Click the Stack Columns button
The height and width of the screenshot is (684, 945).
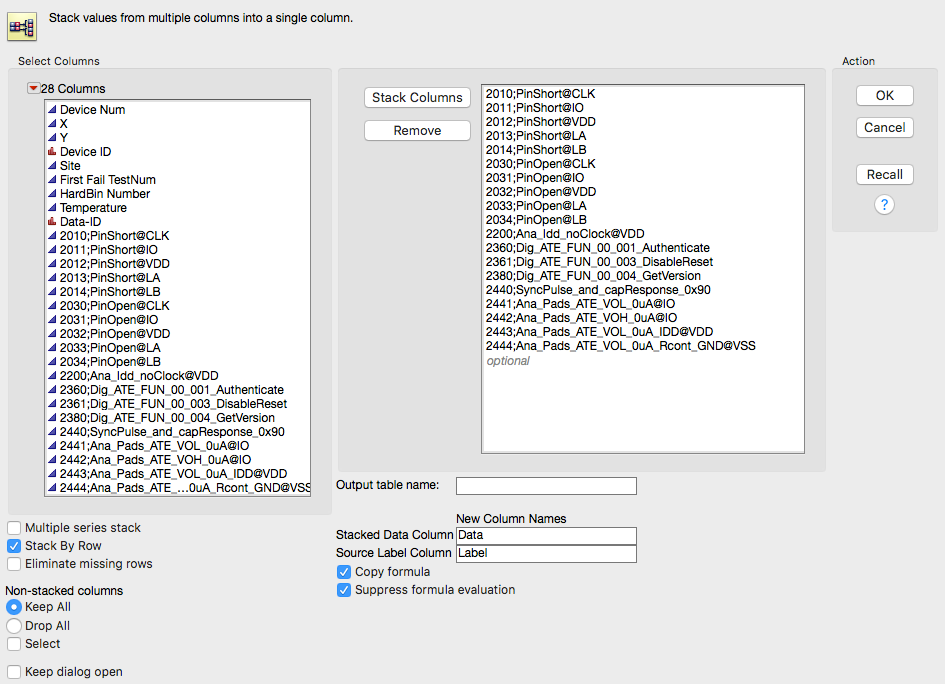[417, 98]
